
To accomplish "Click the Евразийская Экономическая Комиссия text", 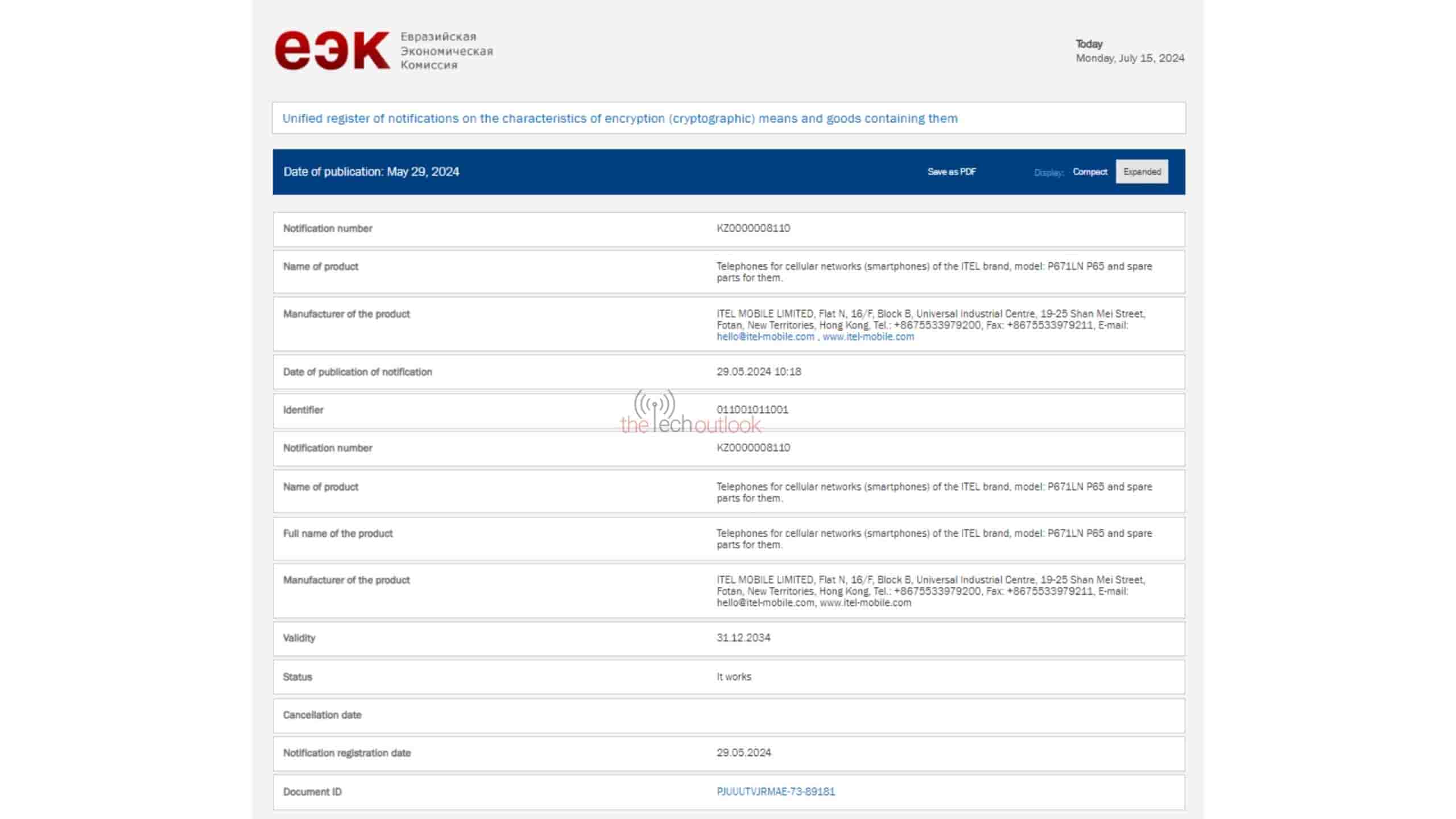I will pos(446,51).
